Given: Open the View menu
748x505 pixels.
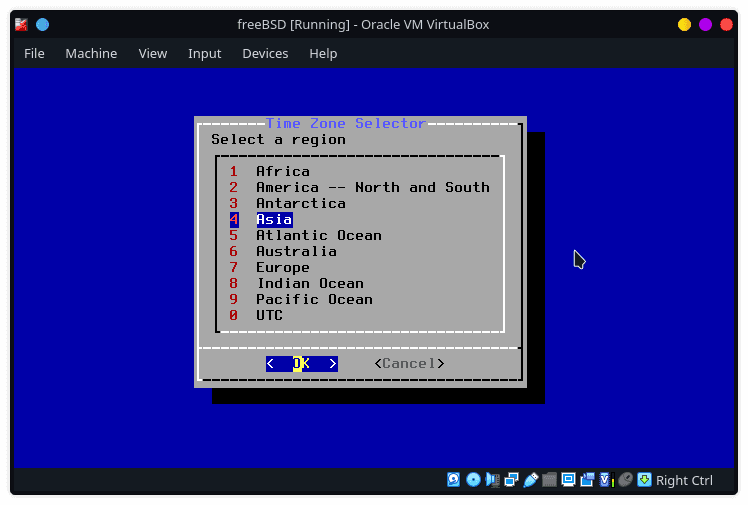Looking at the screenshot, I should [x=153, y=53].
